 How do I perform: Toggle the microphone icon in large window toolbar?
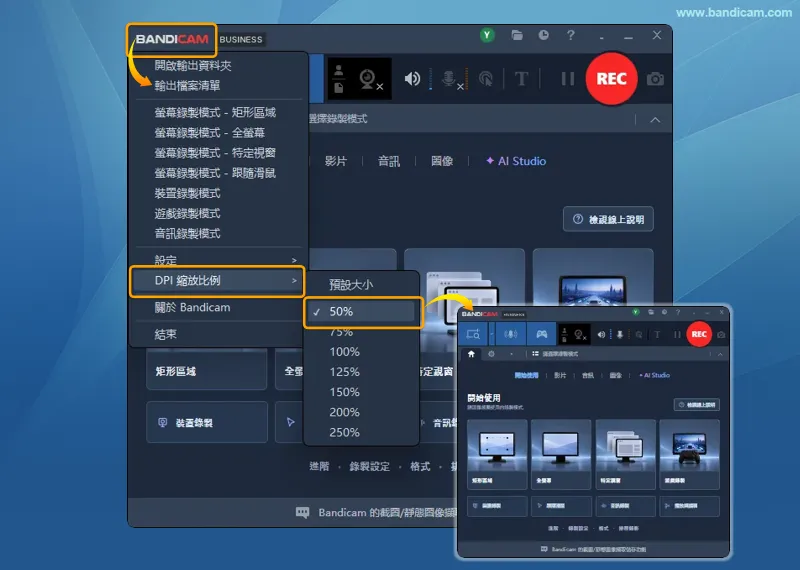pyautogui.click(x=452, y=79)
